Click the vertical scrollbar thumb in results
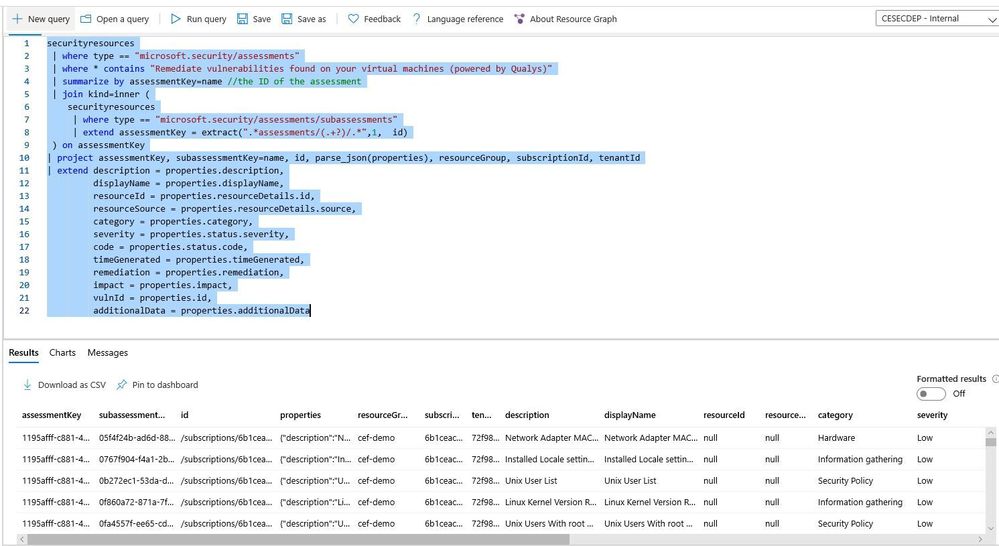999x546 pixels. point(991,442)
